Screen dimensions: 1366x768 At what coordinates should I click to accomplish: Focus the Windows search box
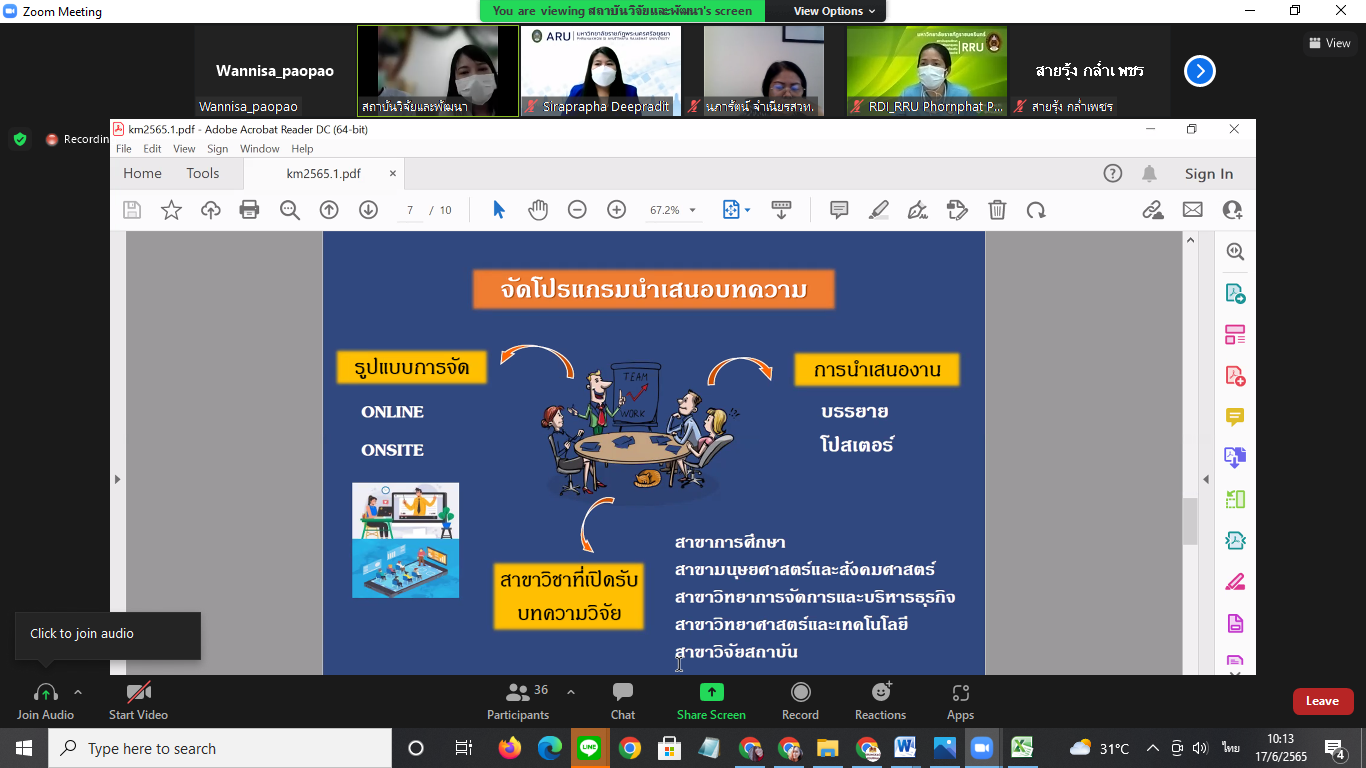pyautogui.click(x=220, y=748)
